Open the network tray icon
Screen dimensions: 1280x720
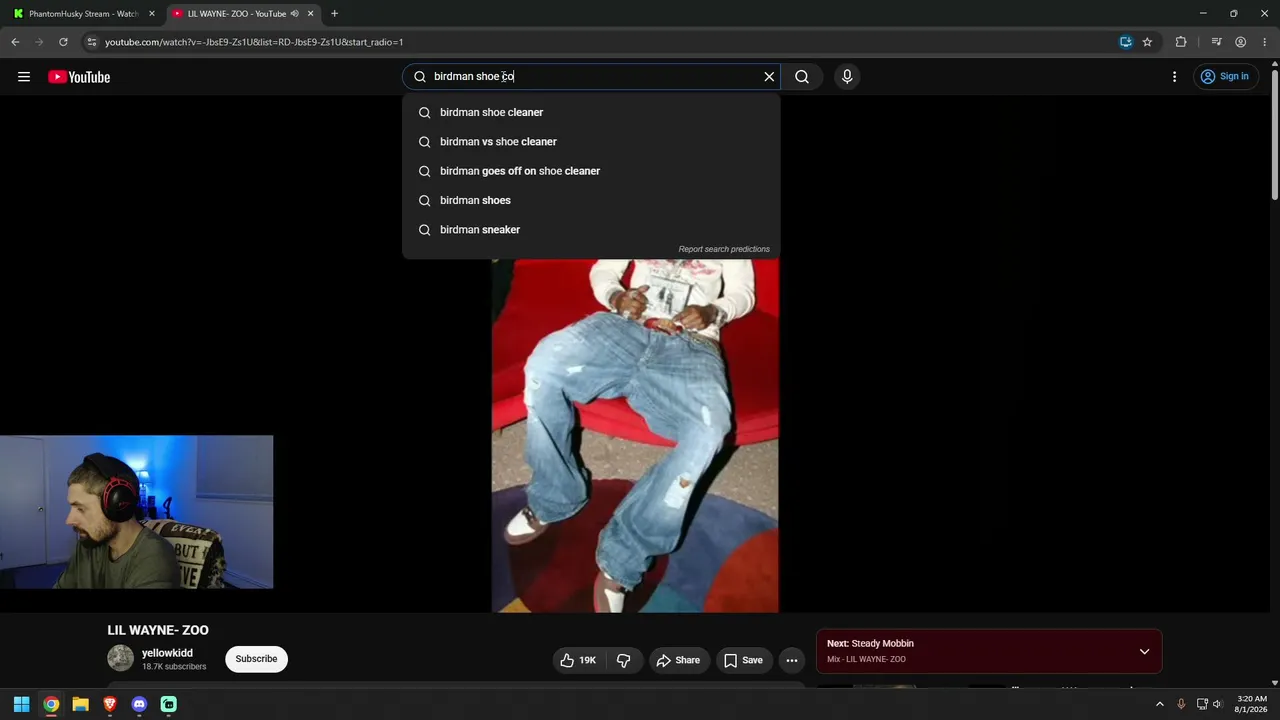(1202, 704)
